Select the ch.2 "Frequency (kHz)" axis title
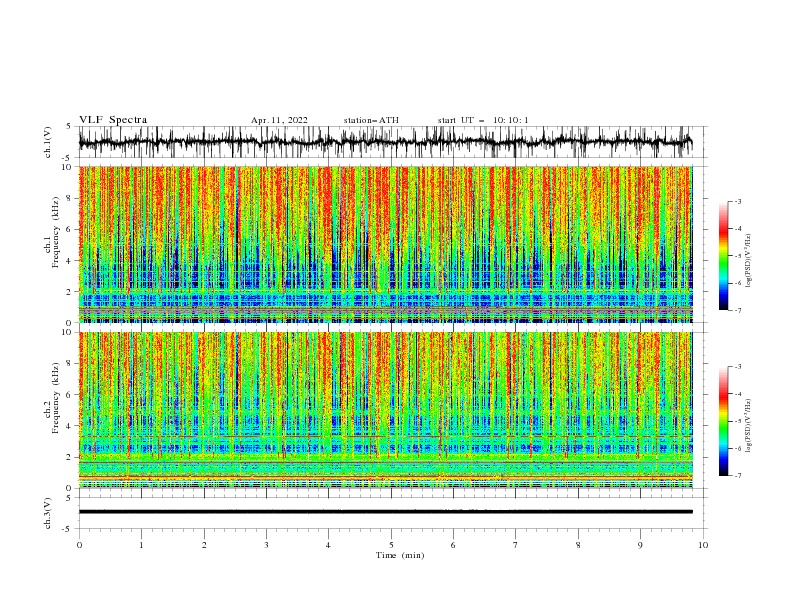792x612 pixels. click(56, 397)
